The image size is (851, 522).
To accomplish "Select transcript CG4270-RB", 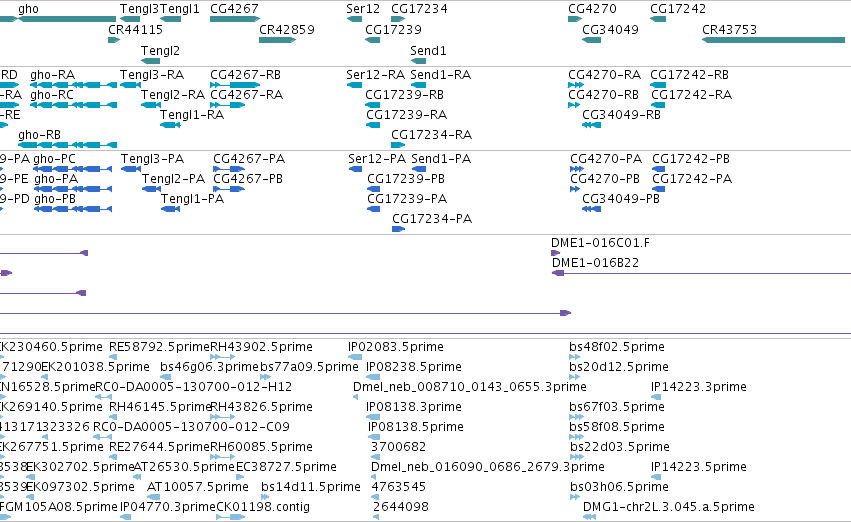I will [x=604, y=94].
